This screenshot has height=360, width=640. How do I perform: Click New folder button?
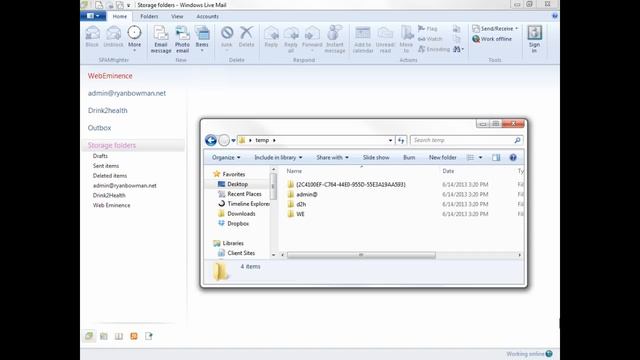(x=442, y=157)
